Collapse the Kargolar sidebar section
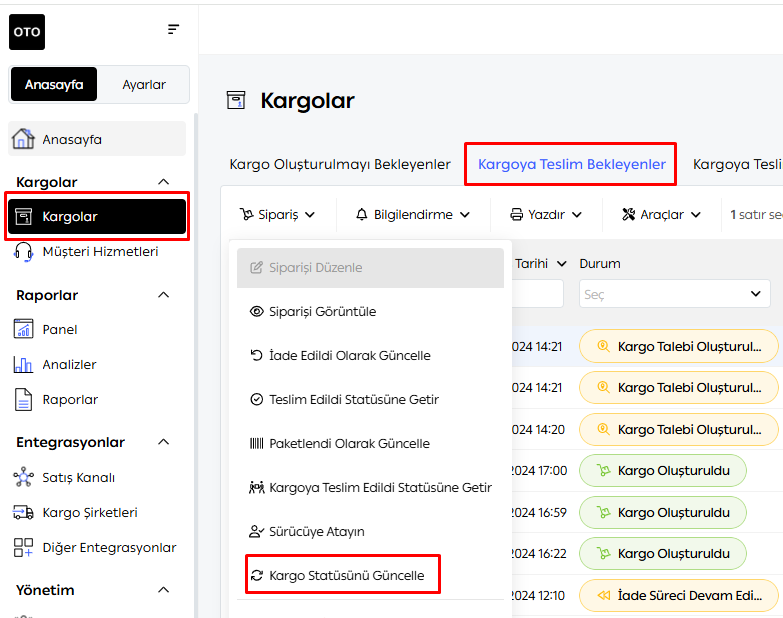Image resolution: width=783 pixels, height=618 pixels. click(x=163, y=182)
